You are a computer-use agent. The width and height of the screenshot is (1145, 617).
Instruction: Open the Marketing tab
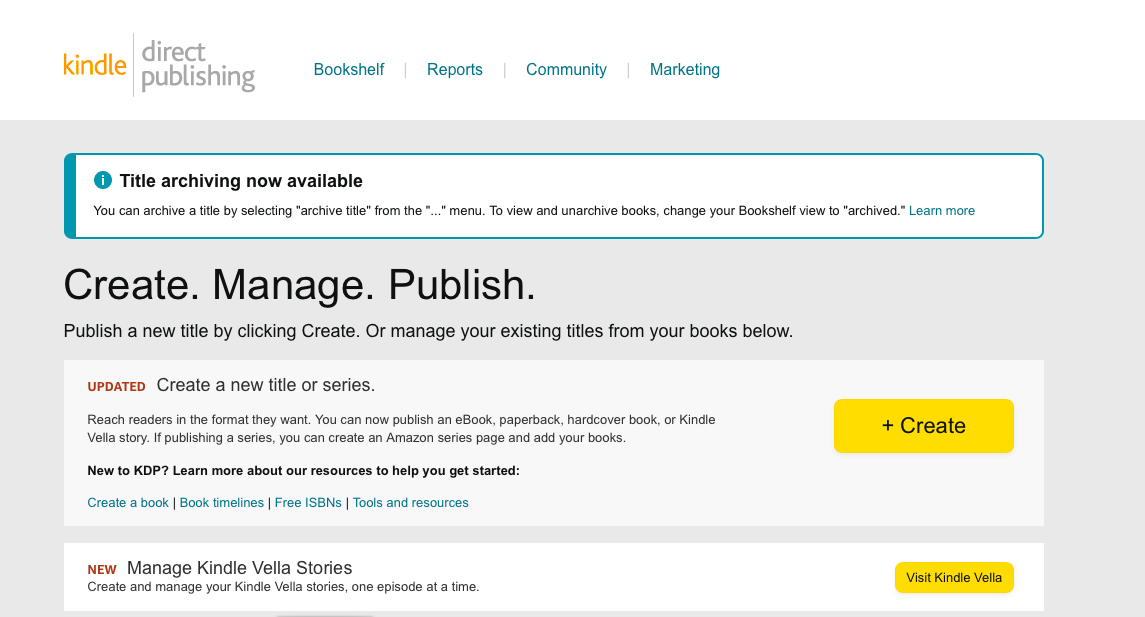point(684,69)
